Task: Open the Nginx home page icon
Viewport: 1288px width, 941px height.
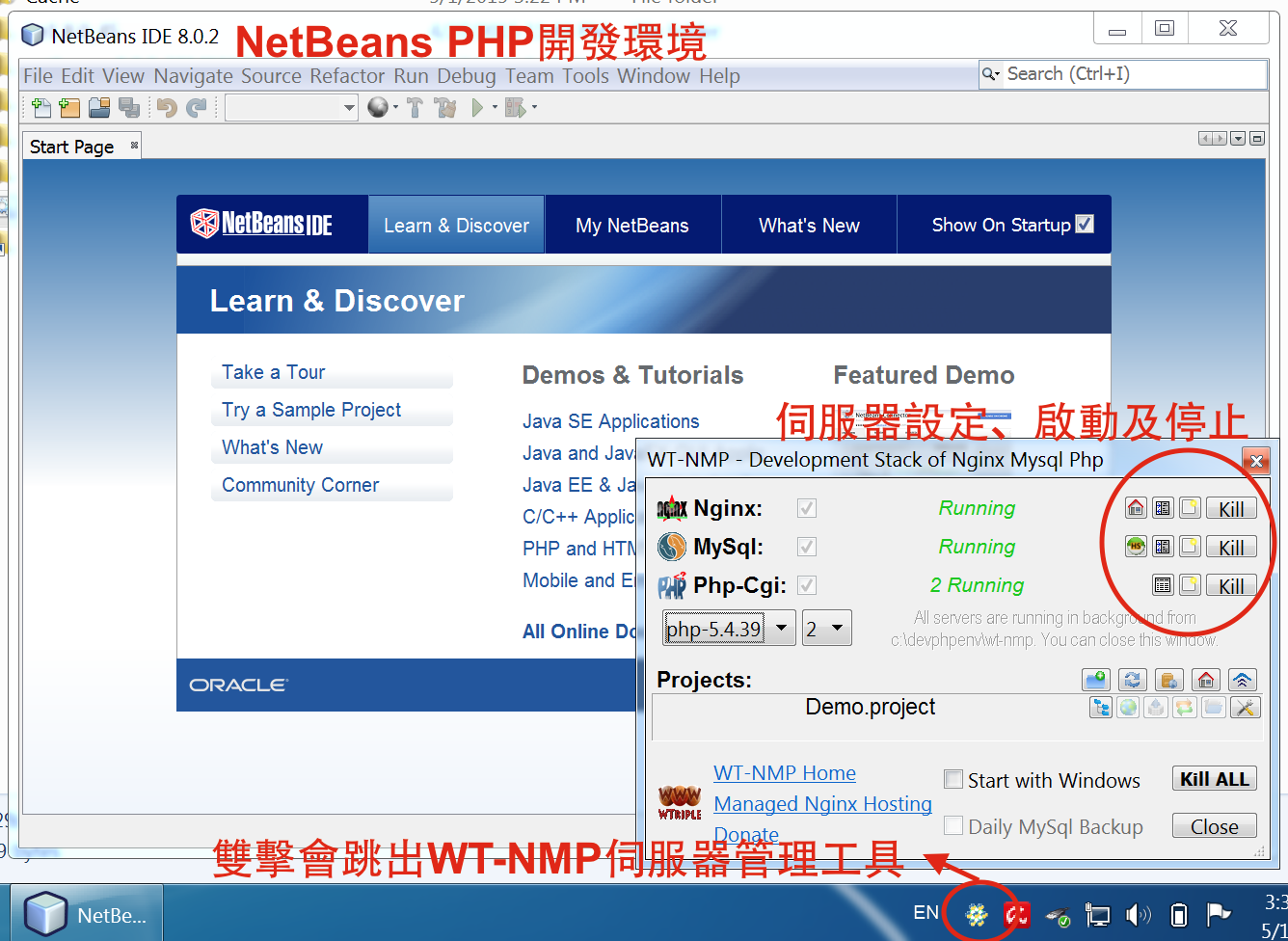Action: (1136, 508)
